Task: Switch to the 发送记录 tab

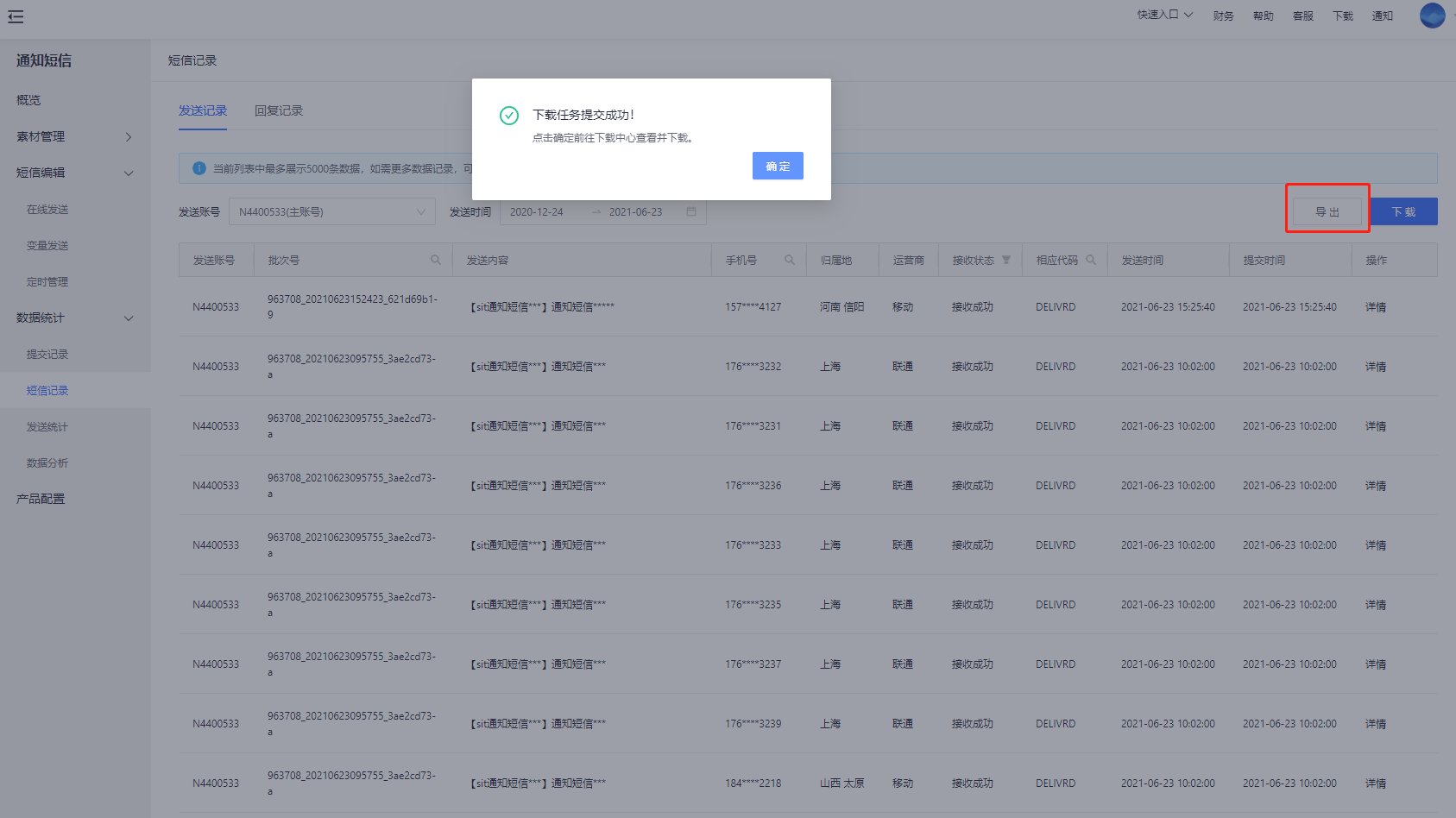Action: pos(203,110)
